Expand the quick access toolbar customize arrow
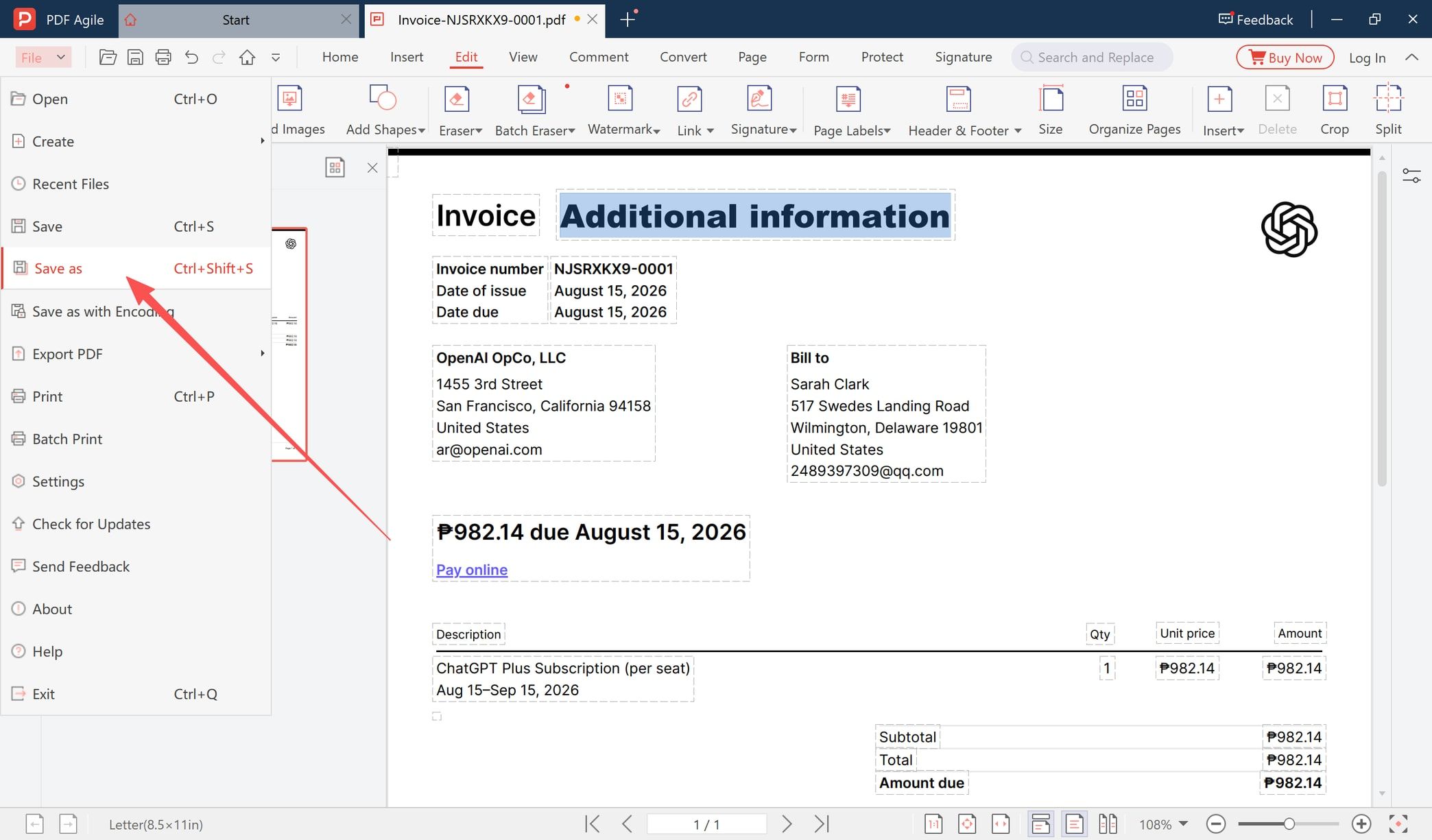1432x840 pixels. (276, 58)
